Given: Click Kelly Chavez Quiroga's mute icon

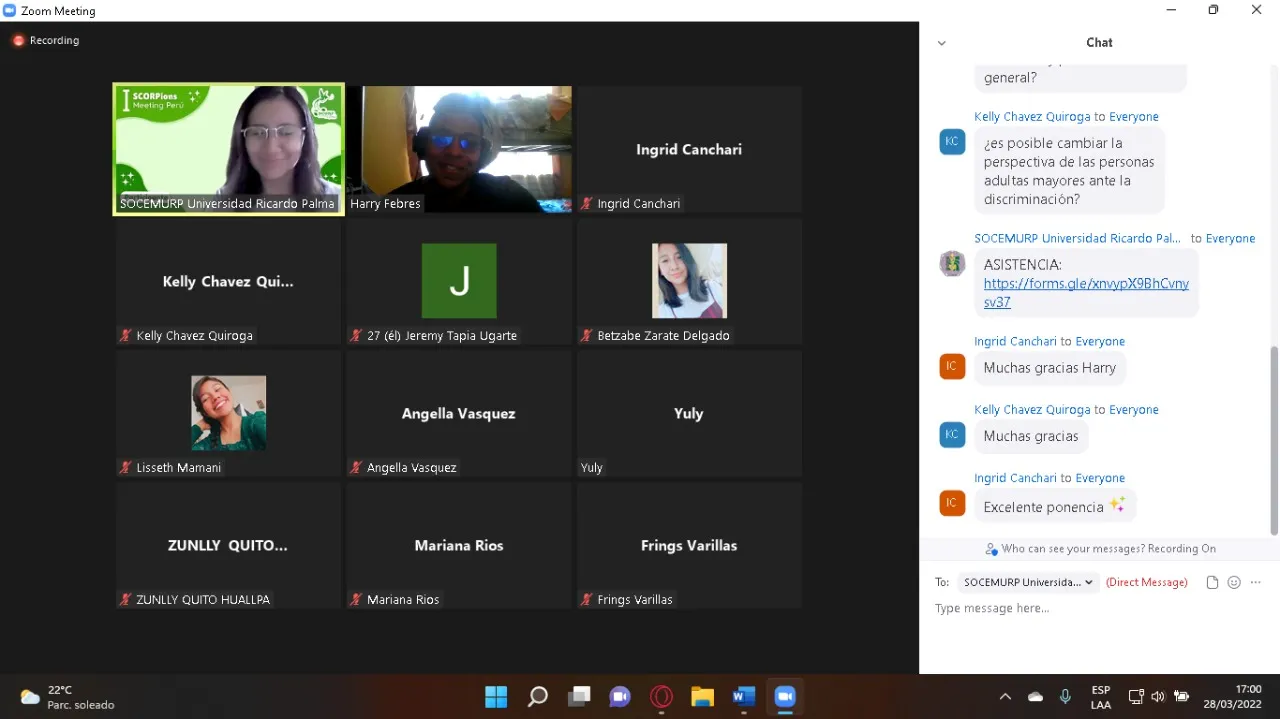Looking at the screenshot, I should click(126, 335).
